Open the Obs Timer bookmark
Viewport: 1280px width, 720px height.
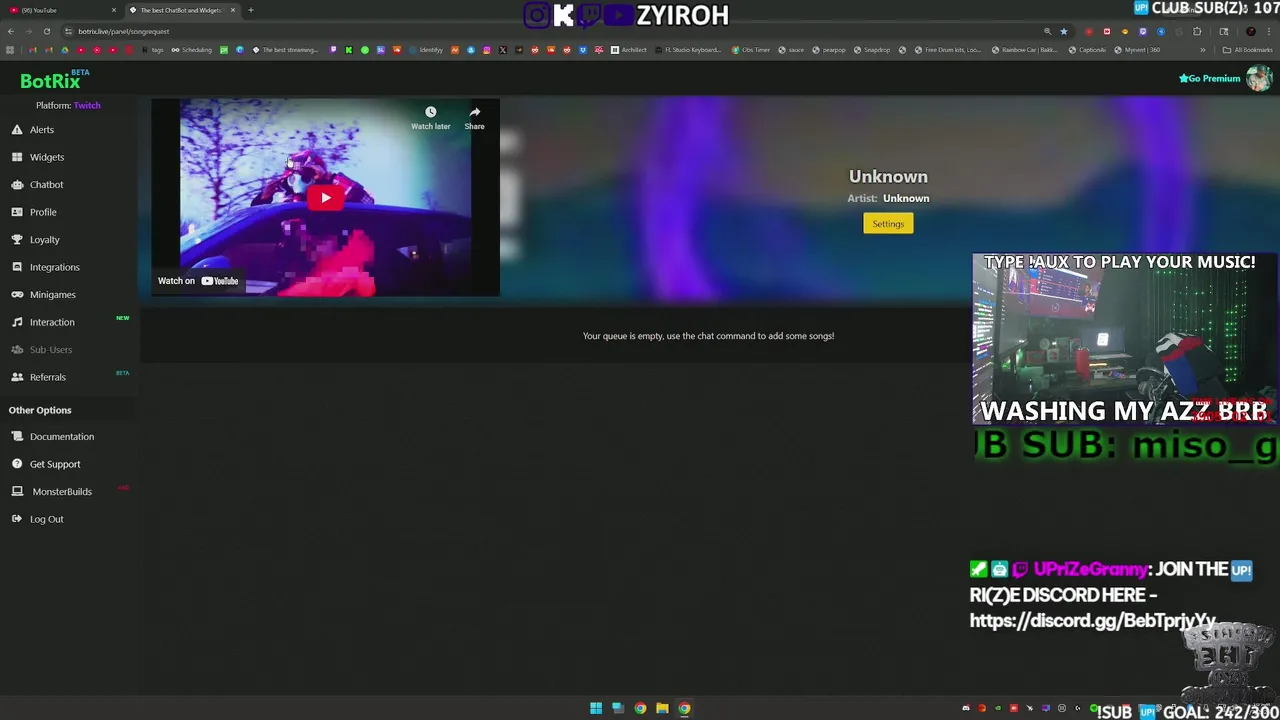tap(751, 50)
